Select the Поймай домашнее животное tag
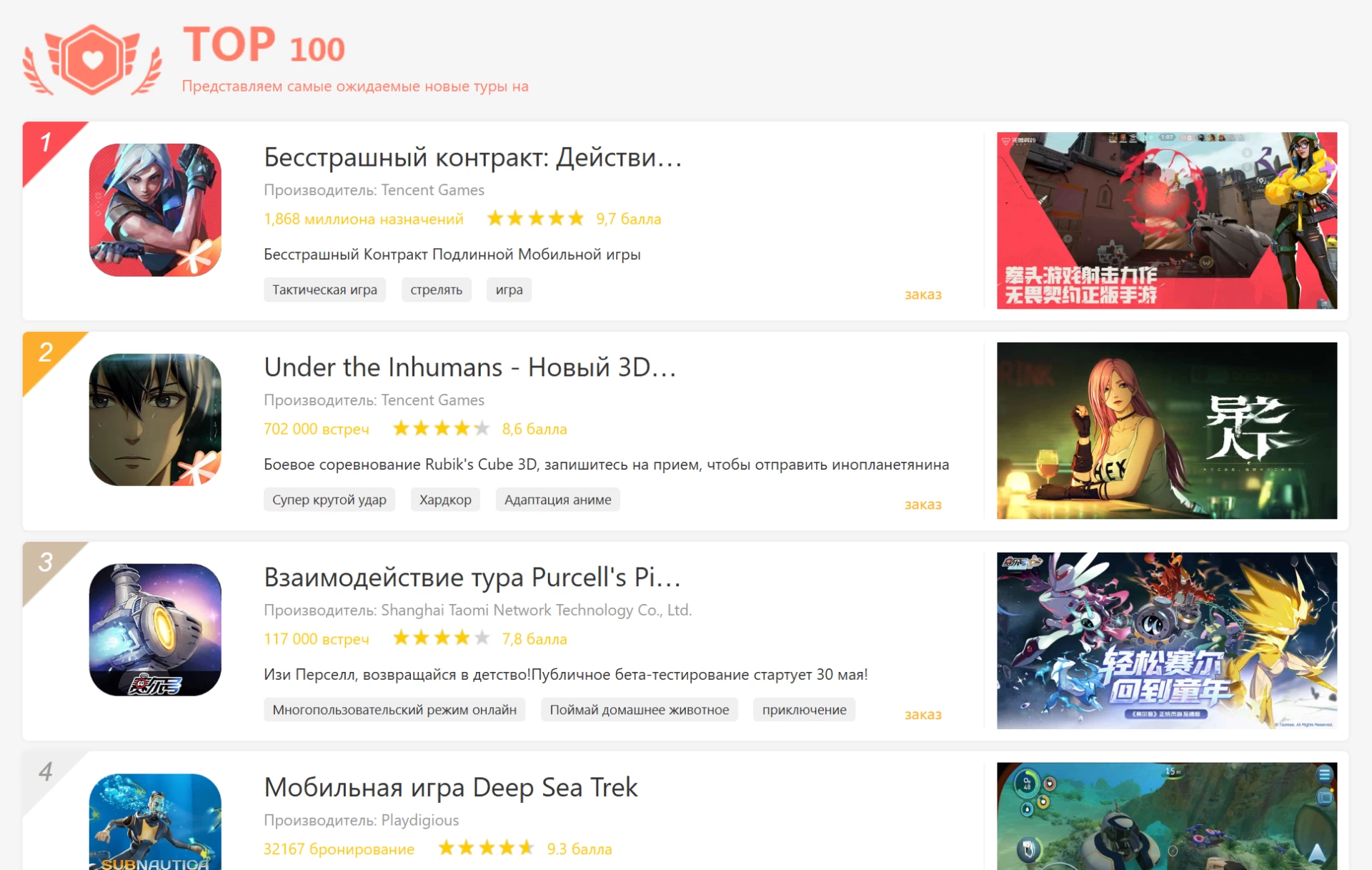 639,710
